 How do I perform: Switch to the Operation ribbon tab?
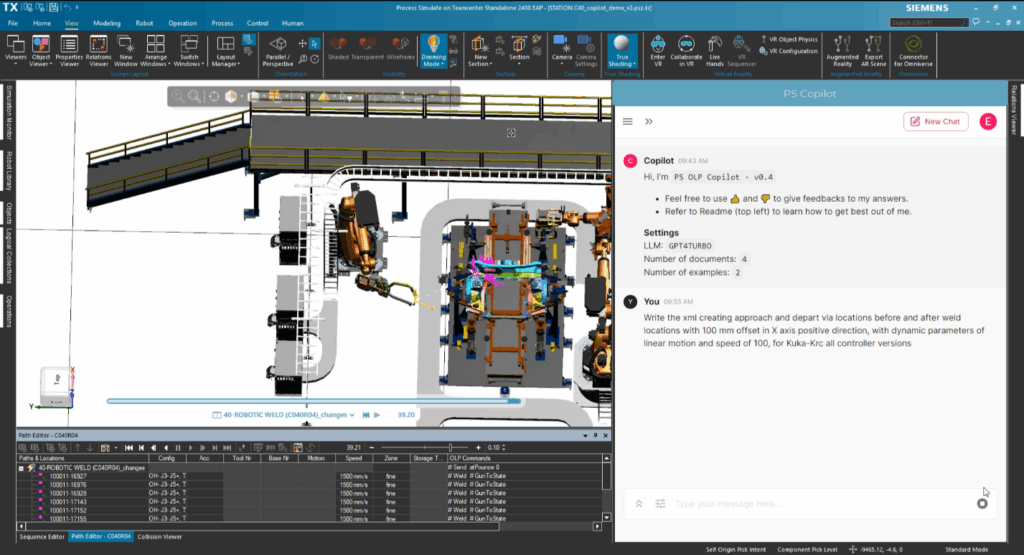[182, 23]
